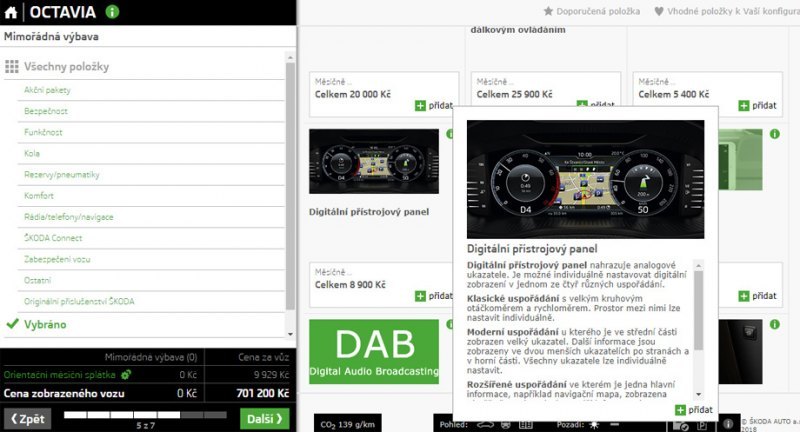
Task: Click the popup description scroll up arrow
Action: (x=698, y=266)
